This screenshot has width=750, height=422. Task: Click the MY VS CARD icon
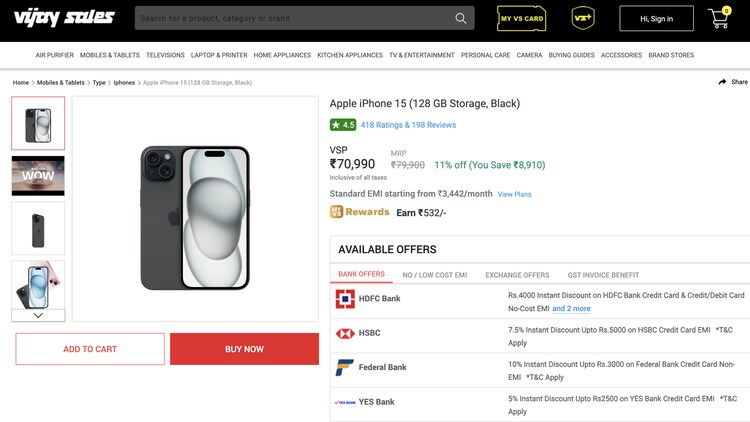pyautogui.click(x=521, y=18)
